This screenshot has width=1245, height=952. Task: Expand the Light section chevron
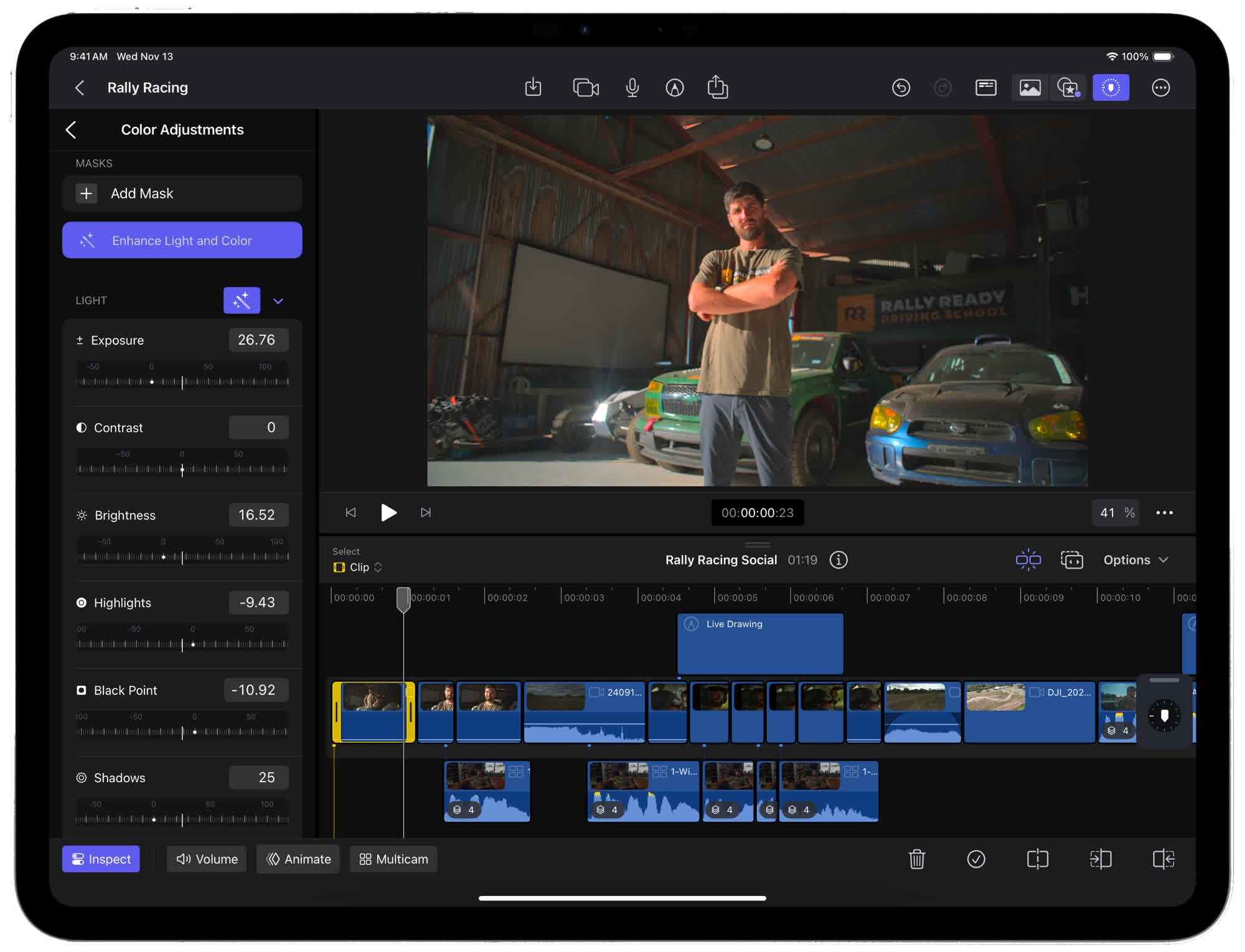[278, 301]
